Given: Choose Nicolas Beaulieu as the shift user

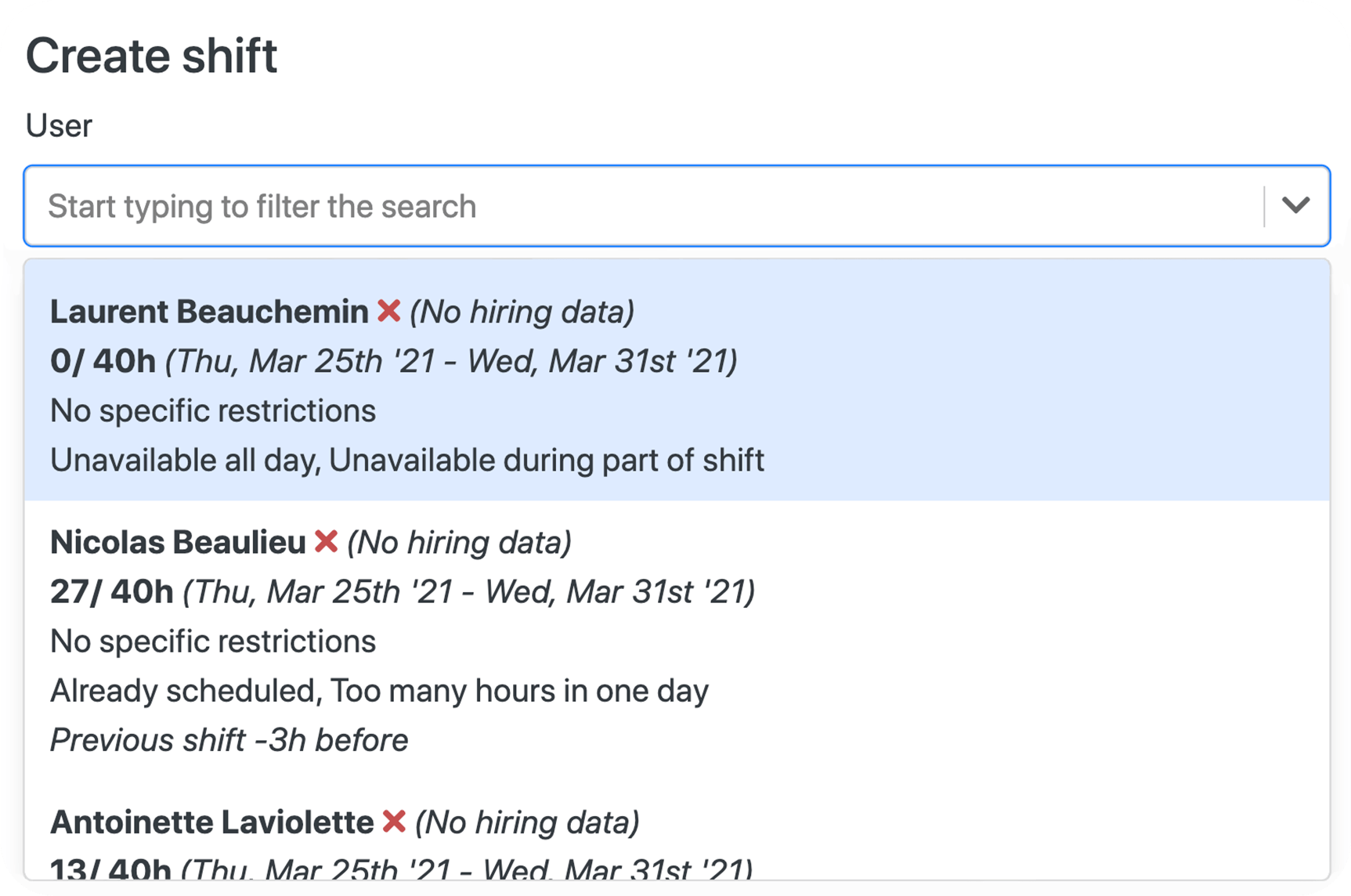Looking at the screenshot, I should tap(178, 542).
